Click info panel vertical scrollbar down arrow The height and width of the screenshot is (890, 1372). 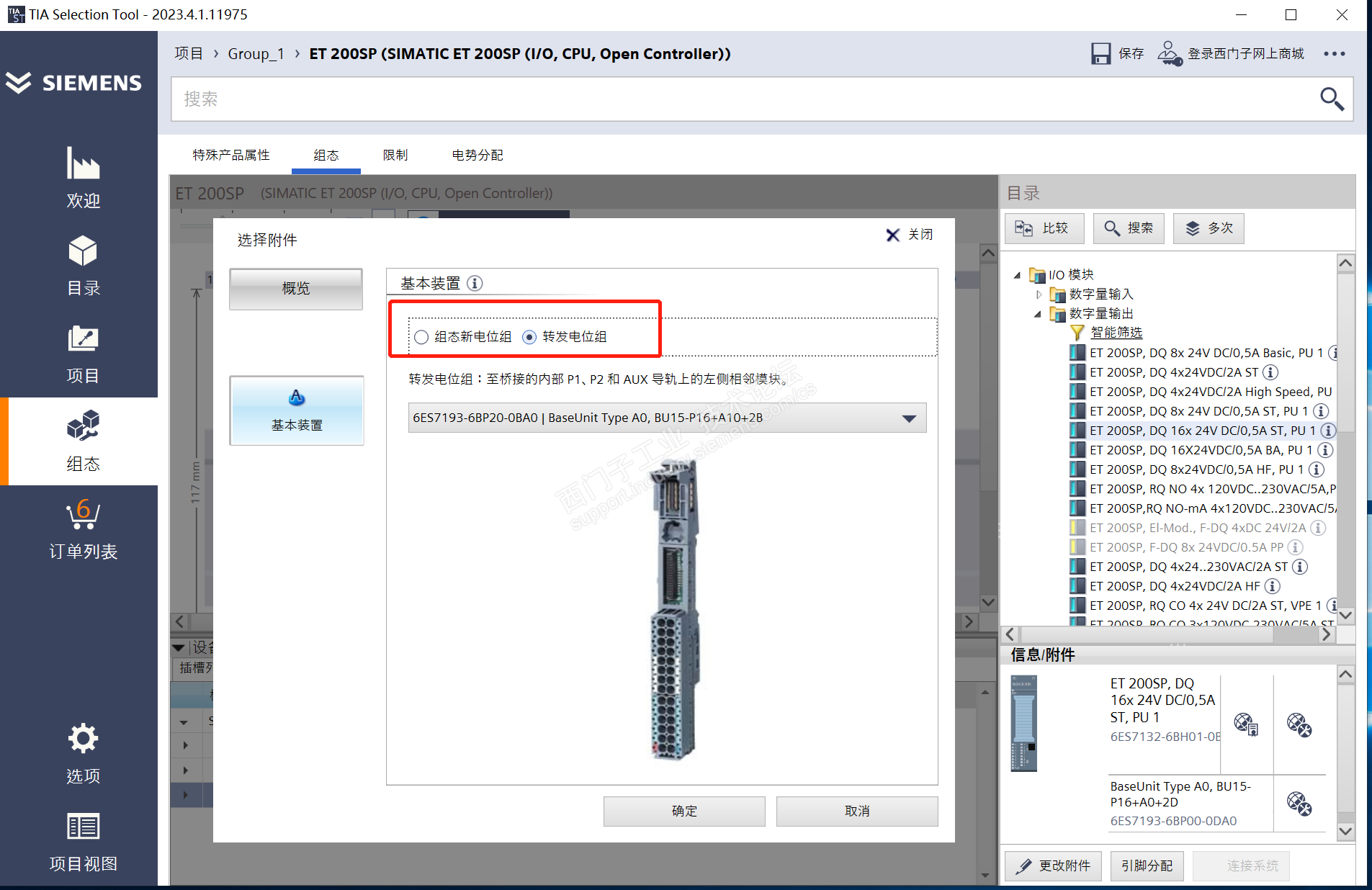point(1345,831)
